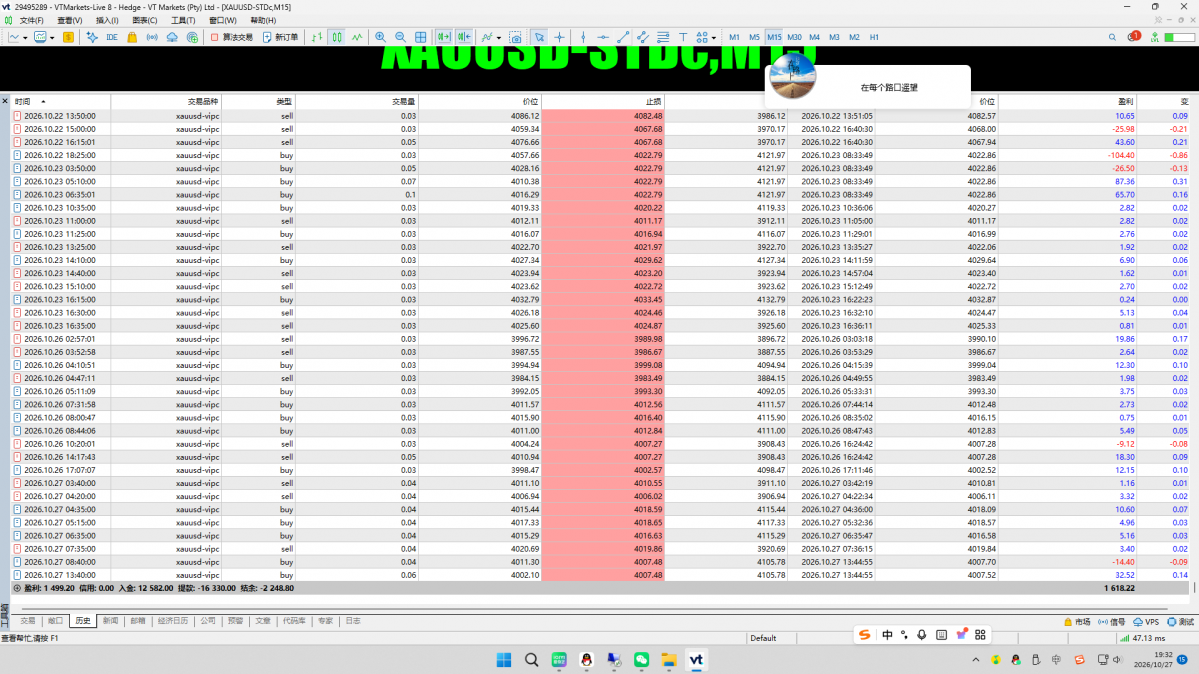Click the tile windows grid icon
The height and width of the screenshot is (674, 1199).
(x=421, y=37)
